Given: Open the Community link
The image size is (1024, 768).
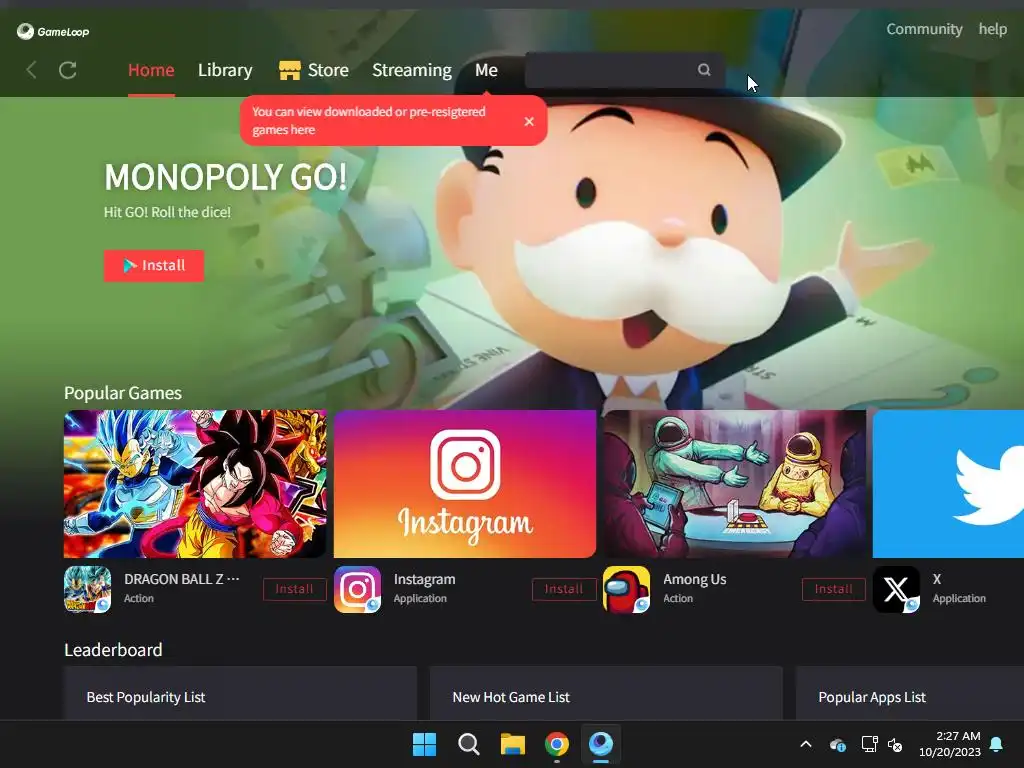Looking at the screenshot, I should (x=924, y=29).
